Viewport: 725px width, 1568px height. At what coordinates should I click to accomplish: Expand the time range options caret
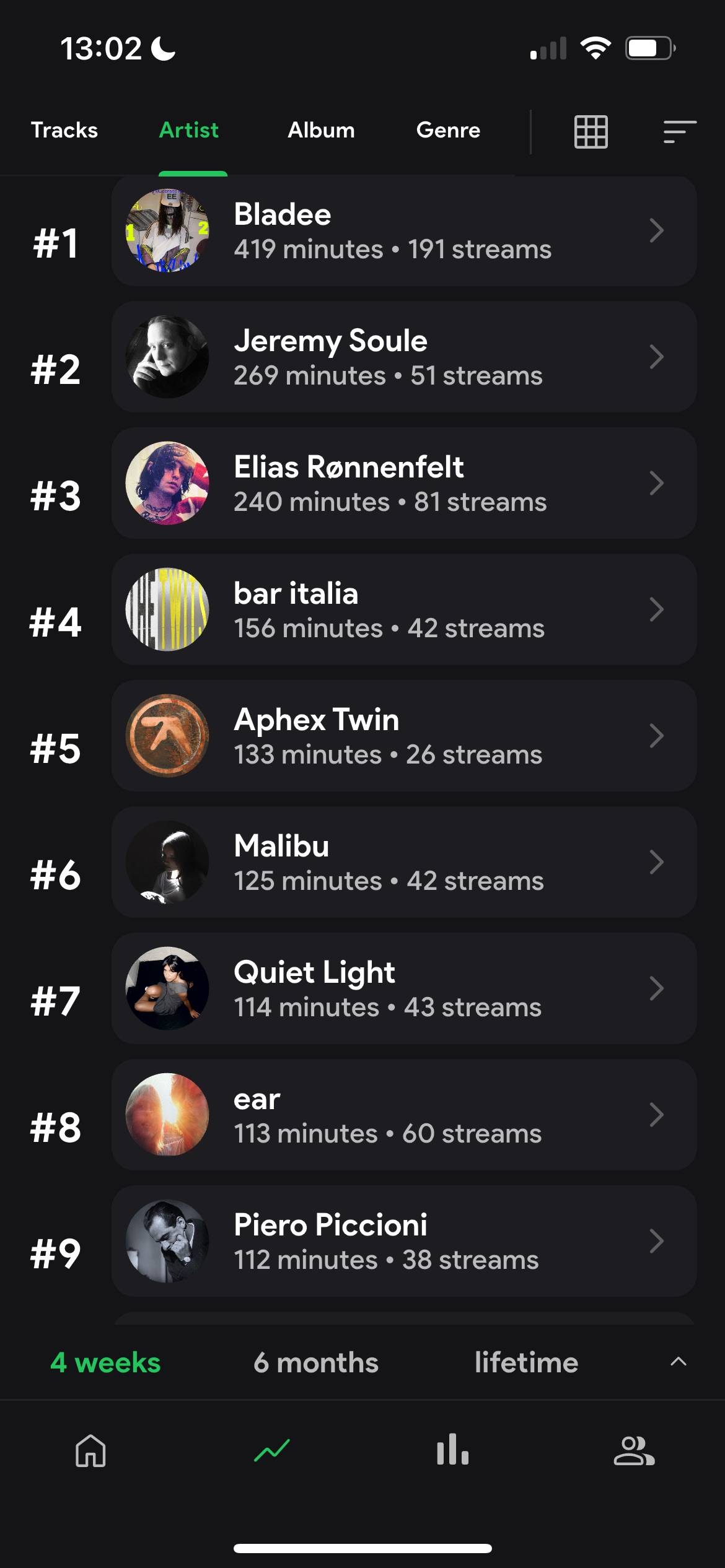click(x=679, y=1361)
